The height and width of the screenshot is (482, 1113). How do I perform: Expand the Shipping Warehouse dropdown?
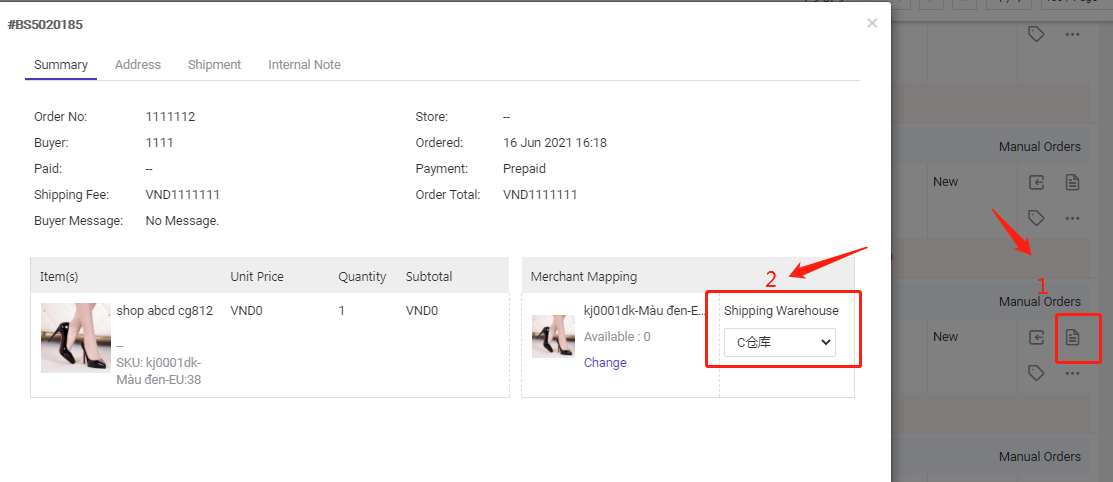[x=780, y=342]
